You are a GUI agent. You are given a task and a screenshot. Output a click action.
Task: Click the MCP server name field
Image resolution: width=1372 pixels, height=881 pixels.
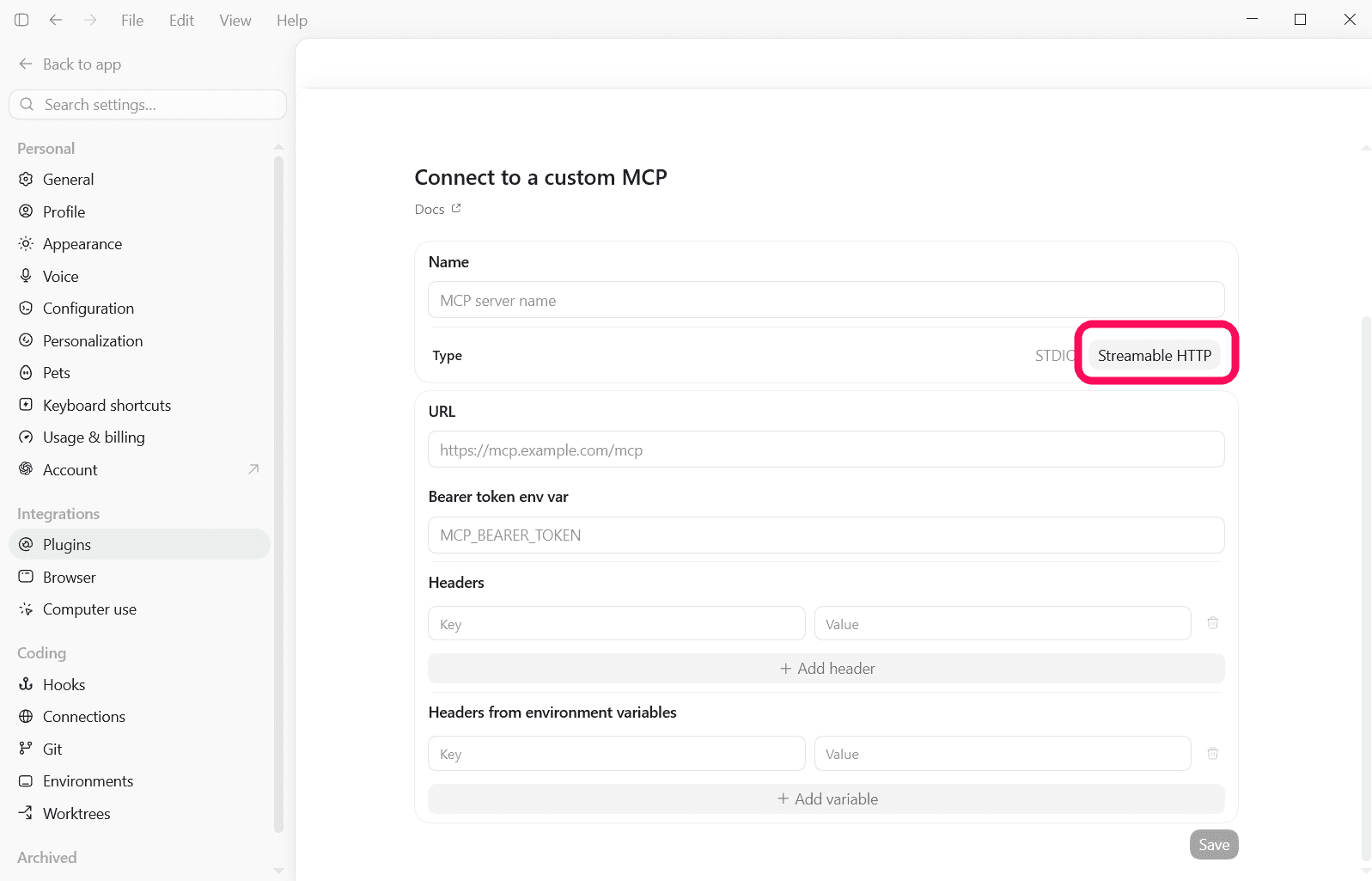click(826, 301)
